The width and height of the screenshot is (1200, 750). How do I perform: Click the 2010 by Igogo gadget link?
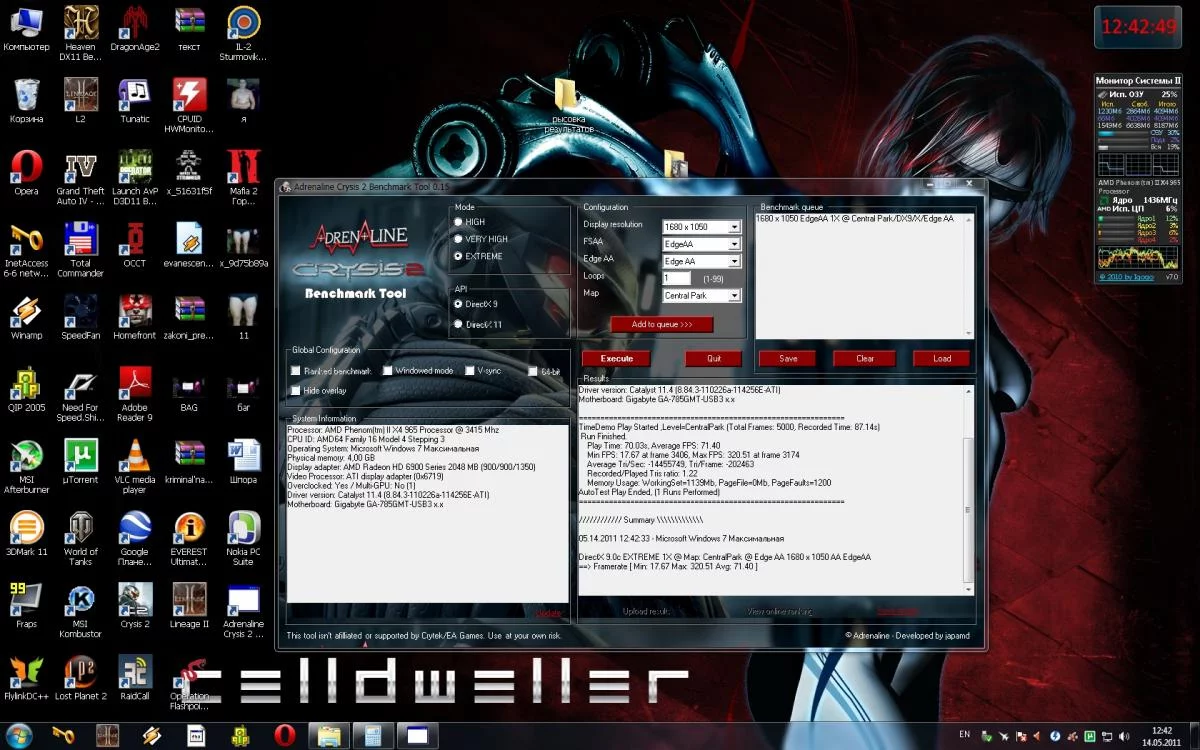click(1126, 276)
